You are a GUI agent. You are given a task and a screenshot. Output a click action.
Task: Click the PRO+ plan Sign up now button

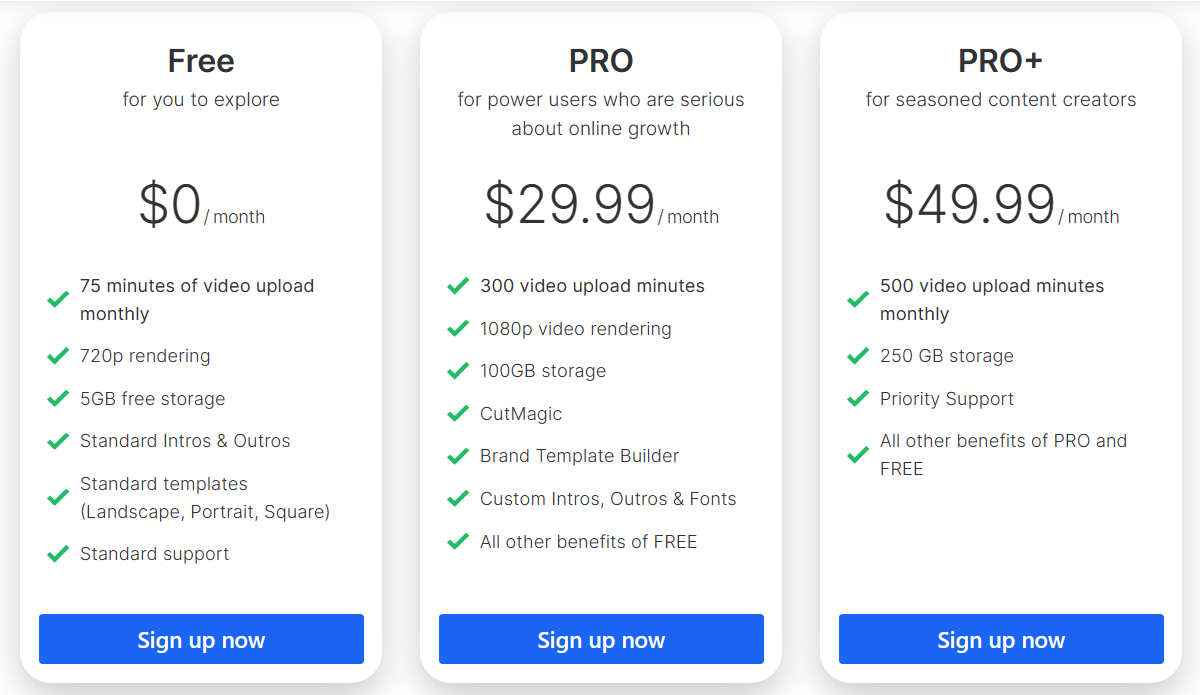click(1001, 639)
